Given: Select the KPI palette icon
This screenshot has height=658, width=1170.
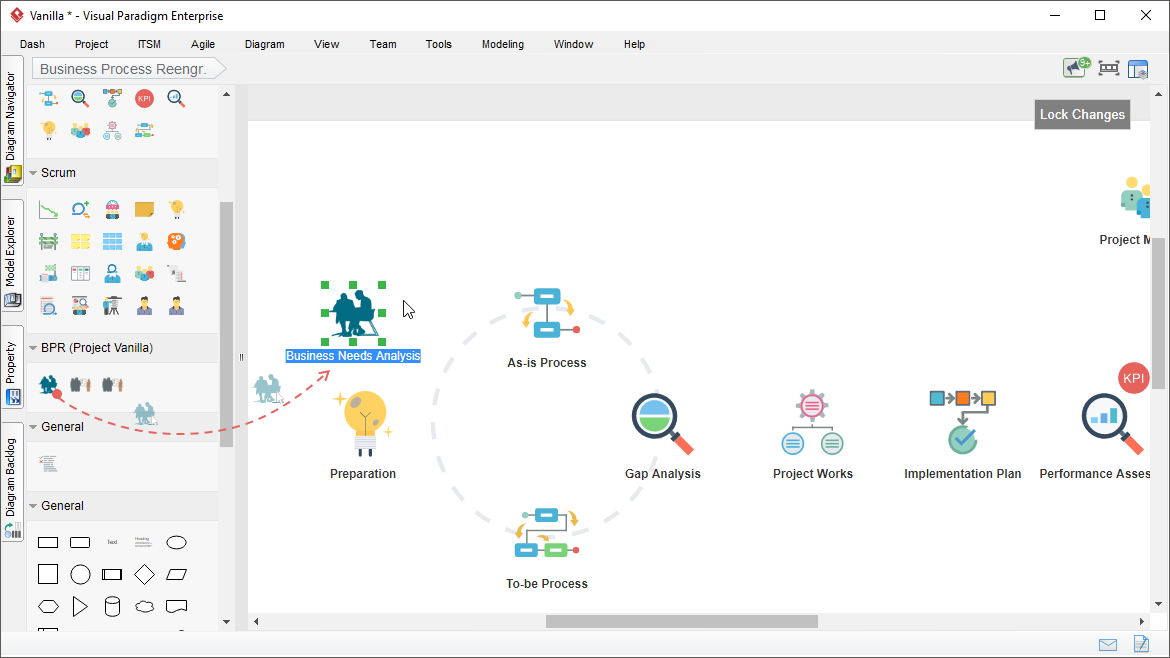Looking at the screenshot, I should pyautogui.click(x=144, y=98).
